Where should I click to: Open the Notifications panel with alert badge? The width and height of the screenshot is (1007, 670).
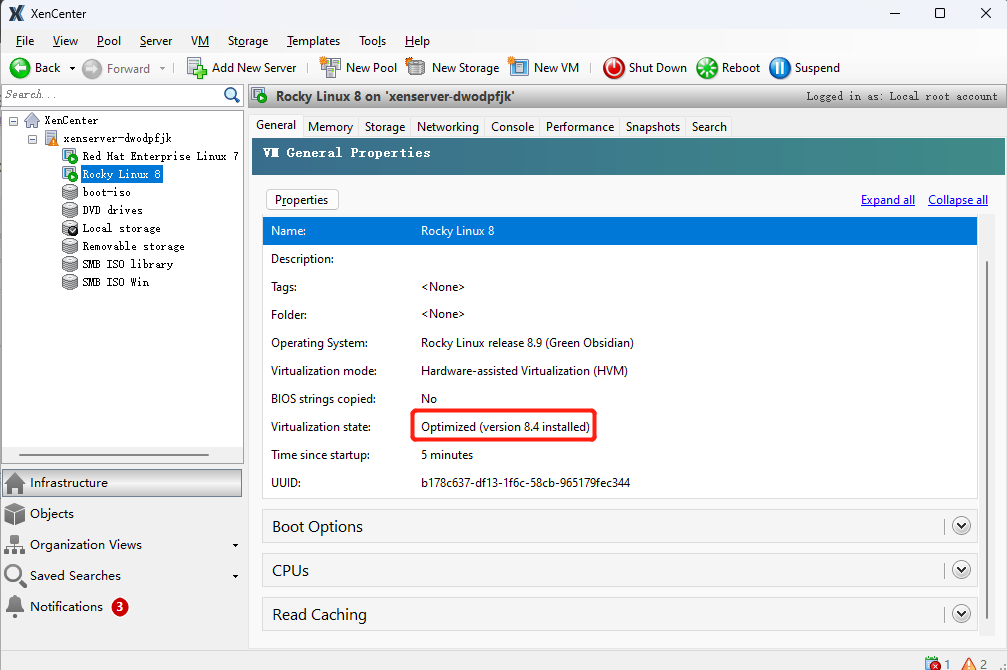[67, 606]
